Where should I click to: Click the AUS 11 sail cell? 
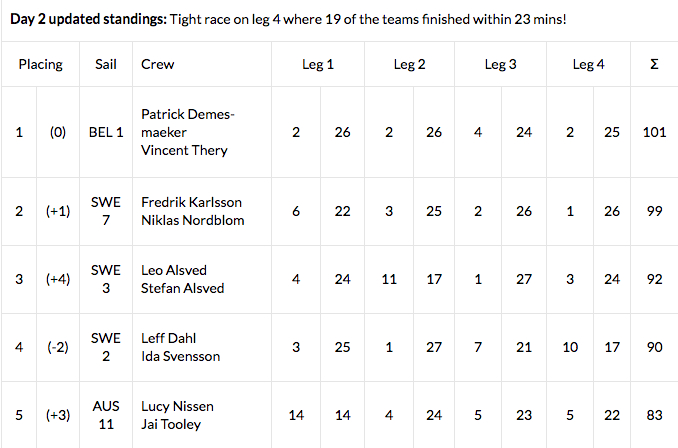(105, 415)
